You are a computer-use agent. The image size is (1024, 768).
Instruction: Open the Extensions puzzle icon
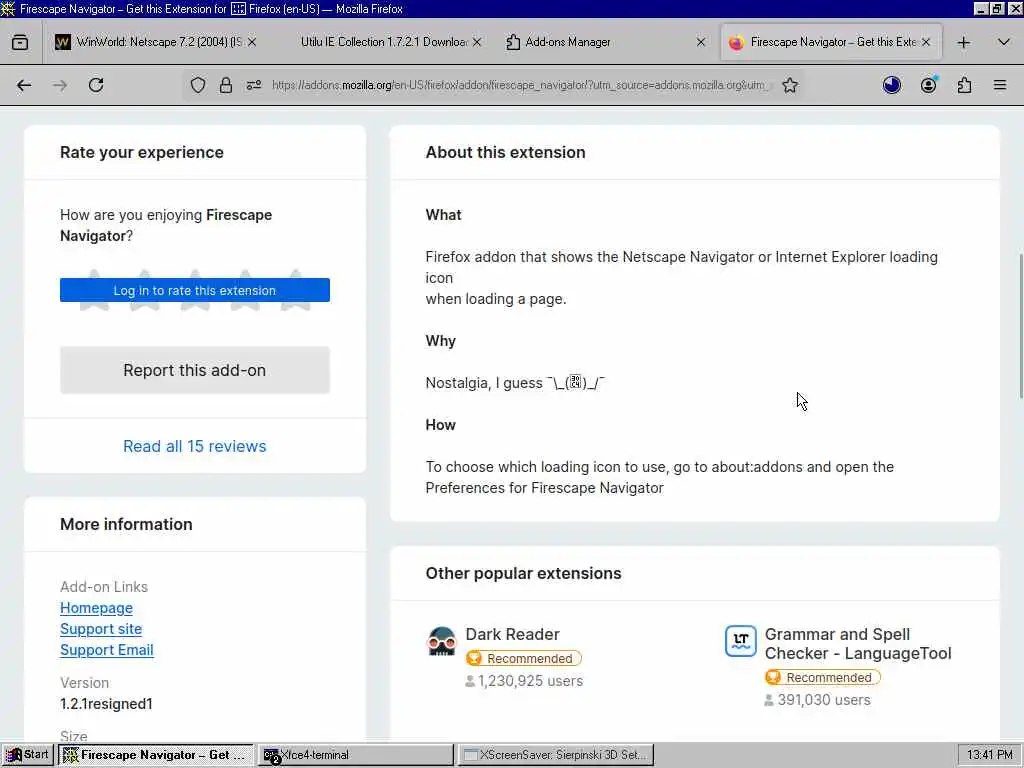[965, 85]
